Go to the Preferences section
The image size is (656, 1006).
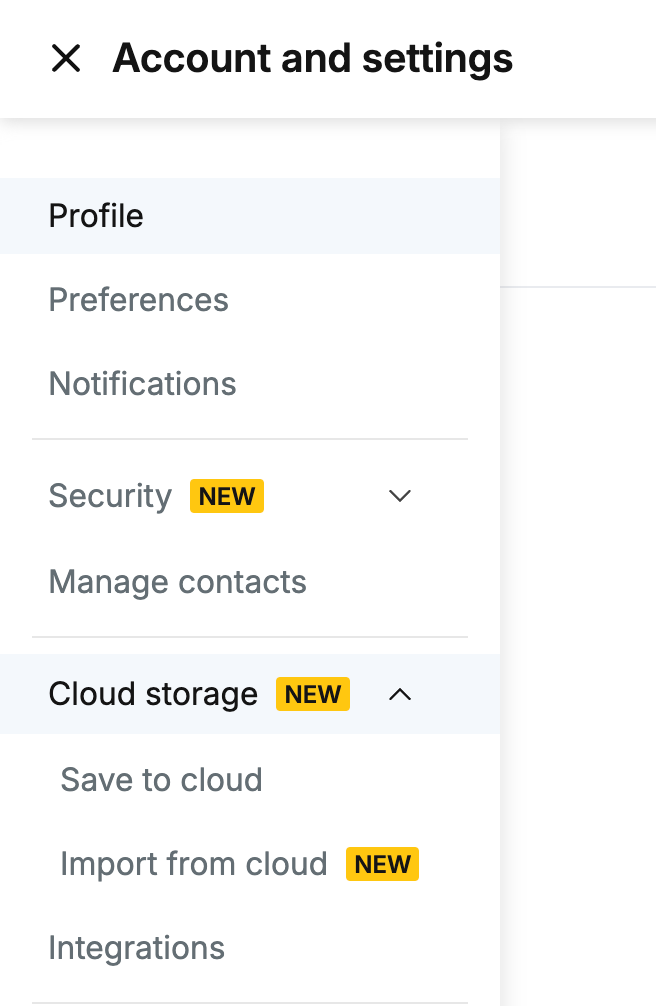(139, 300)
